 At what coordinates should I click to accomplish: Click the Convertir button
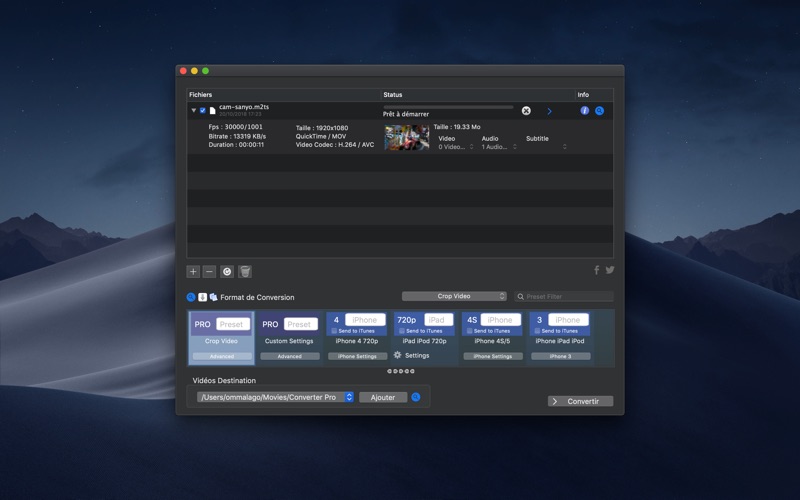point(581,401)
